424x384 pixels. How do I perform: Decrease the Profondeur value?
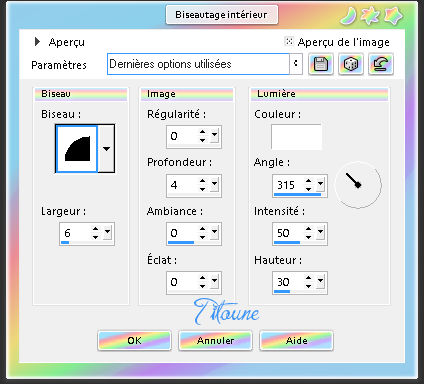pyautogui.click(x=203, y=189)
